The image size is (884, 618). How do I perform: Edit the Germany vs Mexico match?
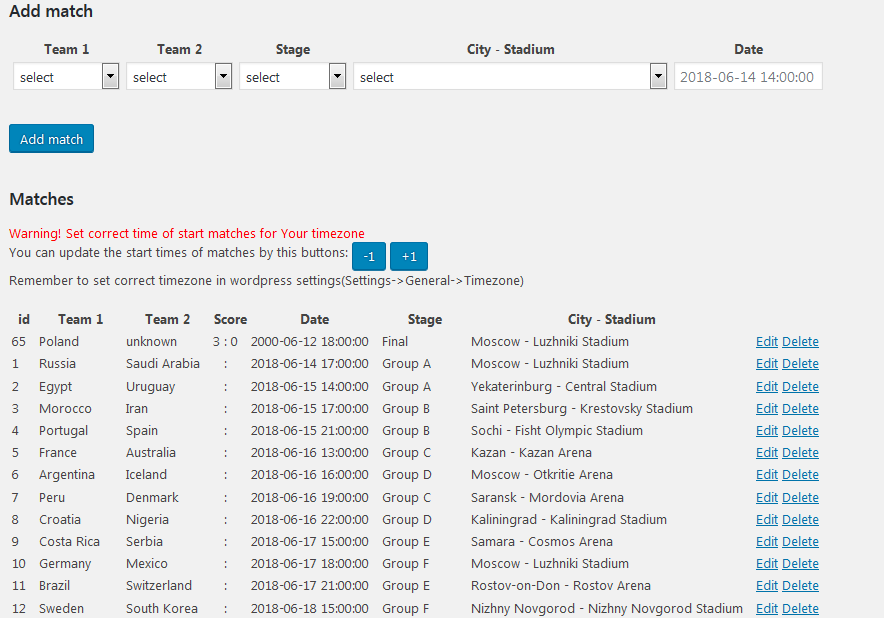766,564
